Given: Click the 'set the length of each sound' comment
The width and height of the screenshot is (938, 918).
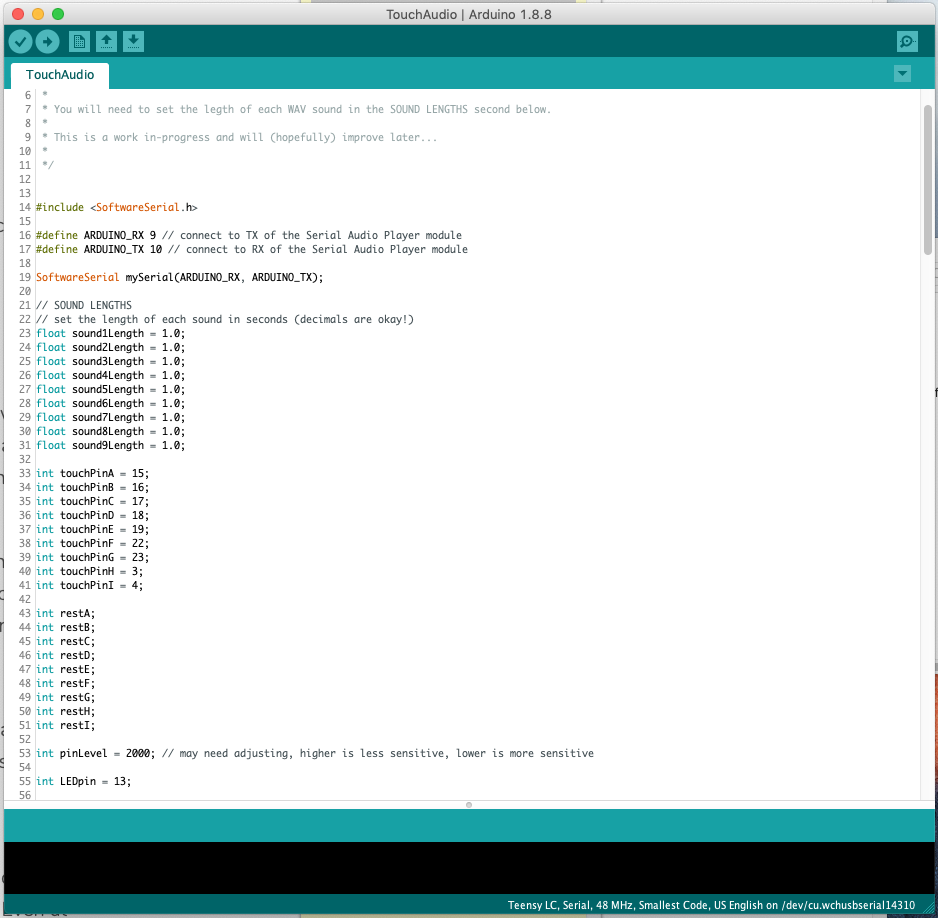Looking at the screenshot, I should [x=225, y=319].
